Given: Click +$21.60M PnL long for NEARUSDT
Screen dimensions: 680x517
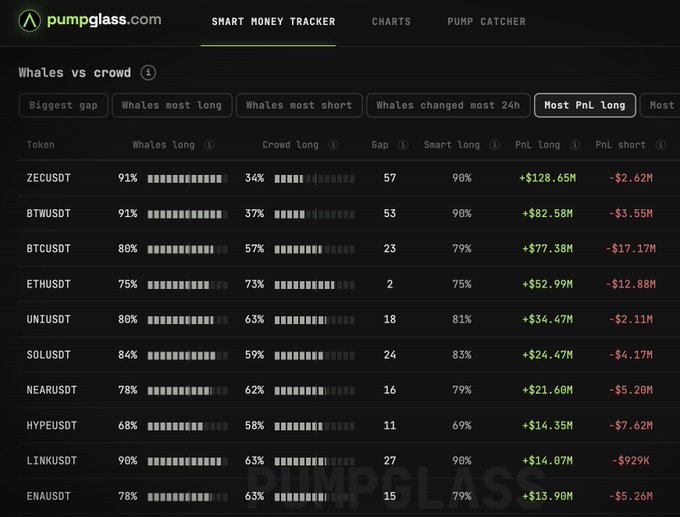Looking at the screenshot, I should [548, 390].
